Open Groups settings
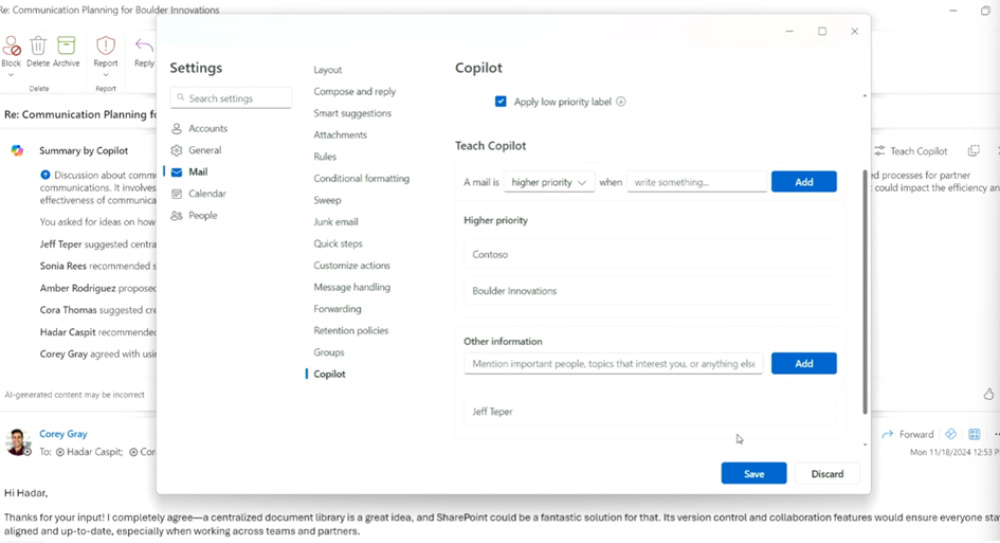This screenshot has width=1000, height=543. click(x=328, y=352)
